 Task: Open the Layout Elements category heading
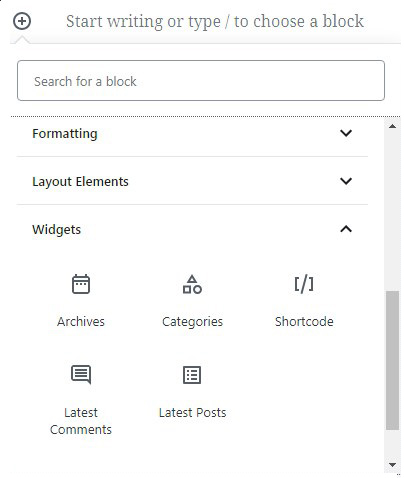tap(80, 182)
